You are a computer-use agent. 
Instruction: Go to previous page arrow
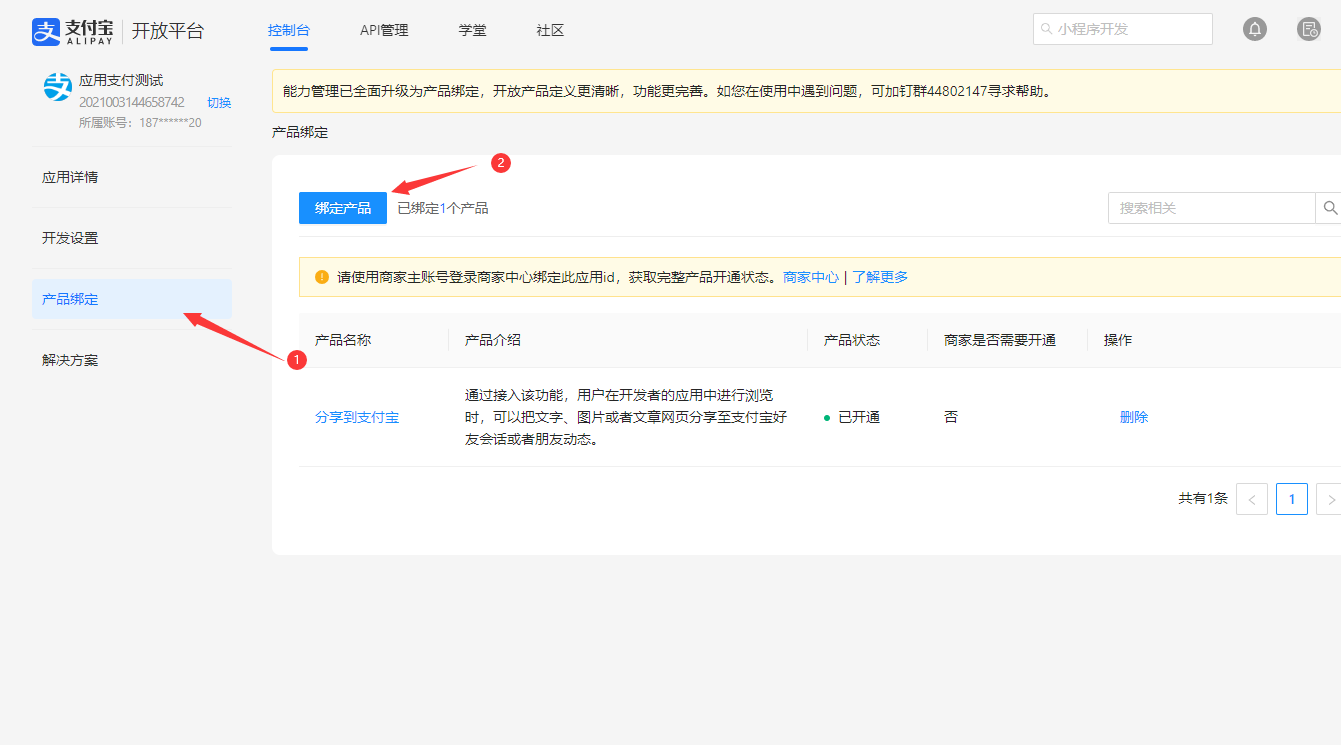(1252, 499)
